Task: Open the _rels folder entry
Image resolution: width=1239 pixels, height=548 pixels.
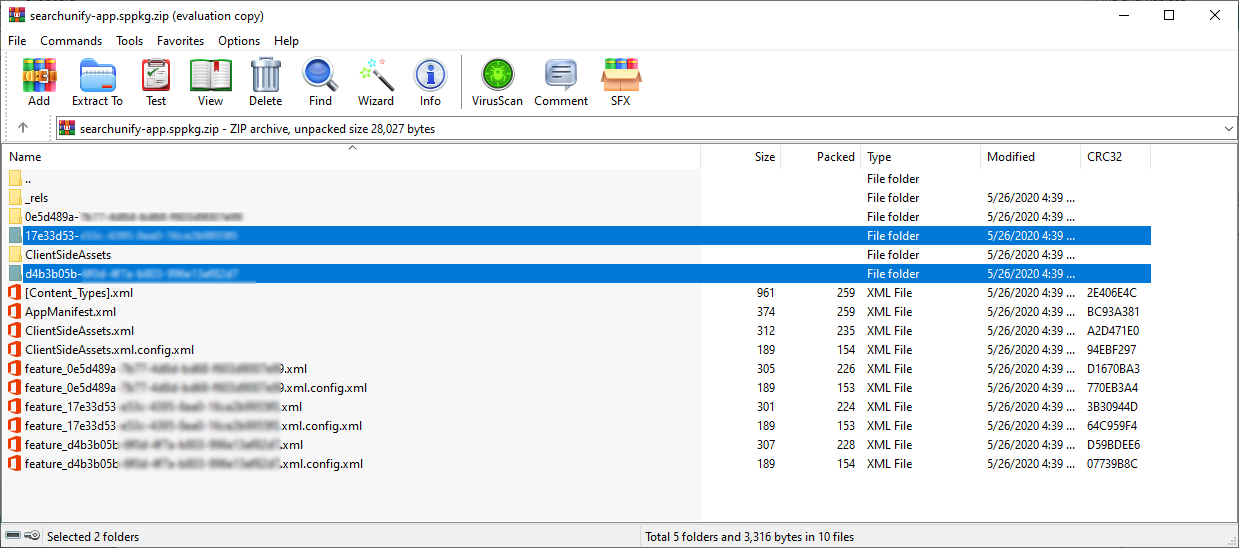Action: coord(37,198)
